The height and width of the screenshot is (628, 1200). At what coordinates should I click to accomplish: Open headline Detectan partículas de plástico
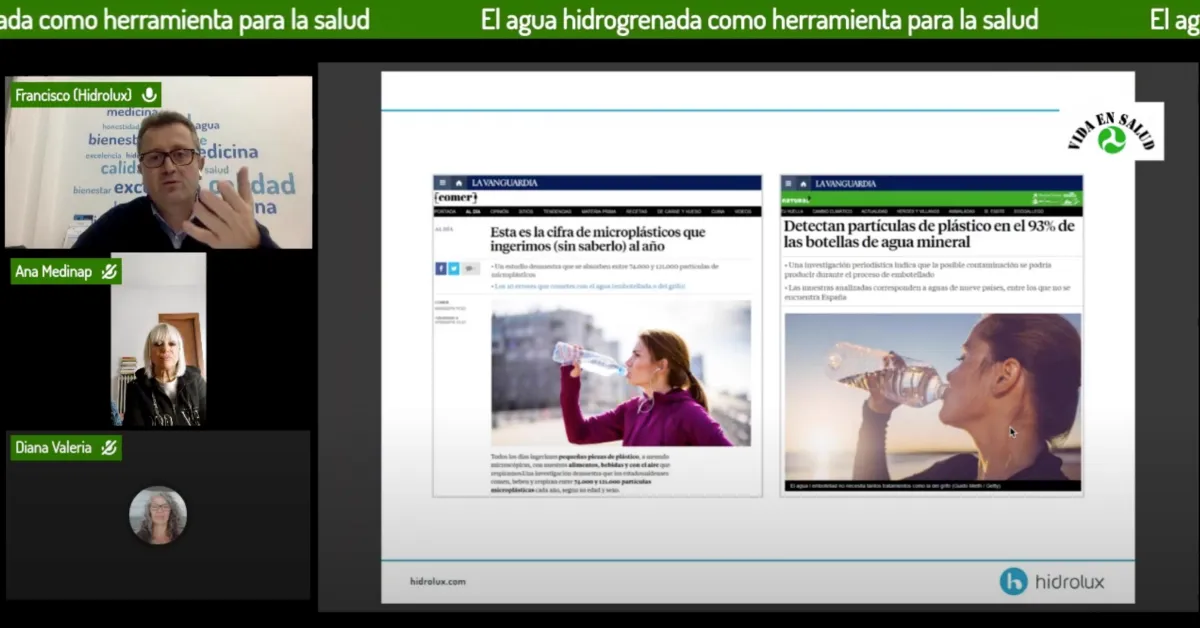[929, 234]
